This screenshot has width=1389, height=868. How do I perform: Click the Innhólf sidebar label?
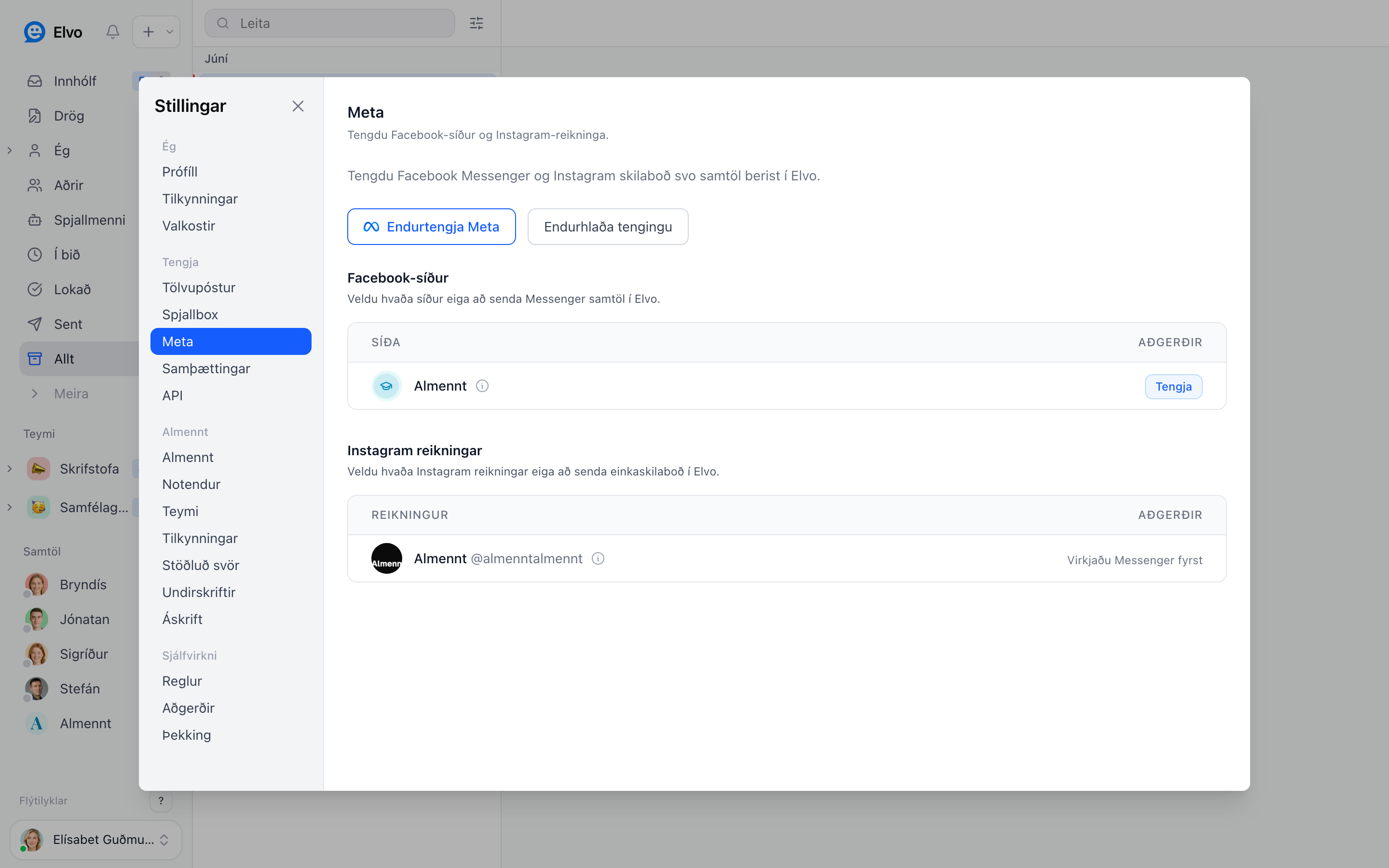point(75,81)
